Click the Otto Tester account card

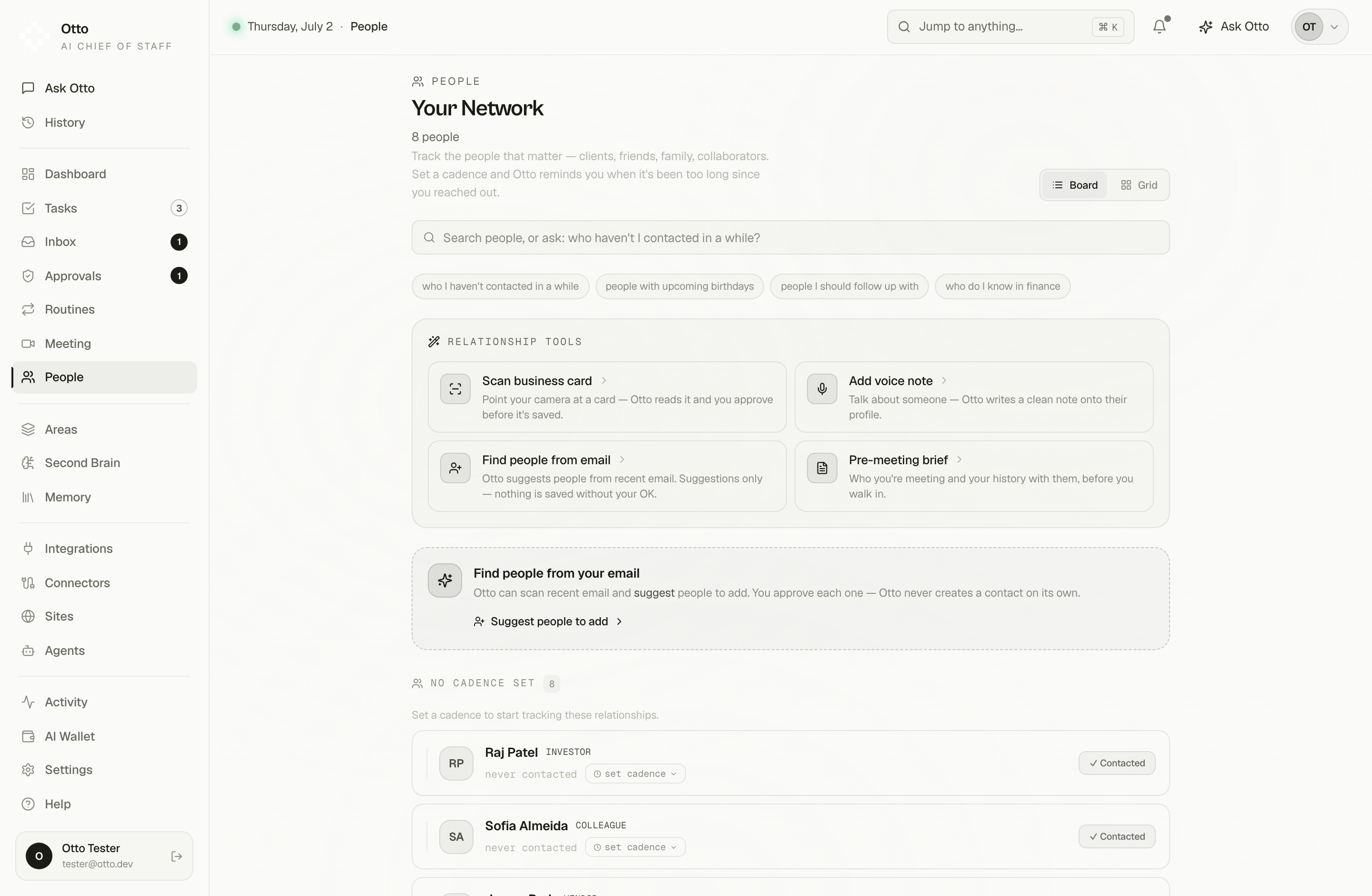pos(104,856)
